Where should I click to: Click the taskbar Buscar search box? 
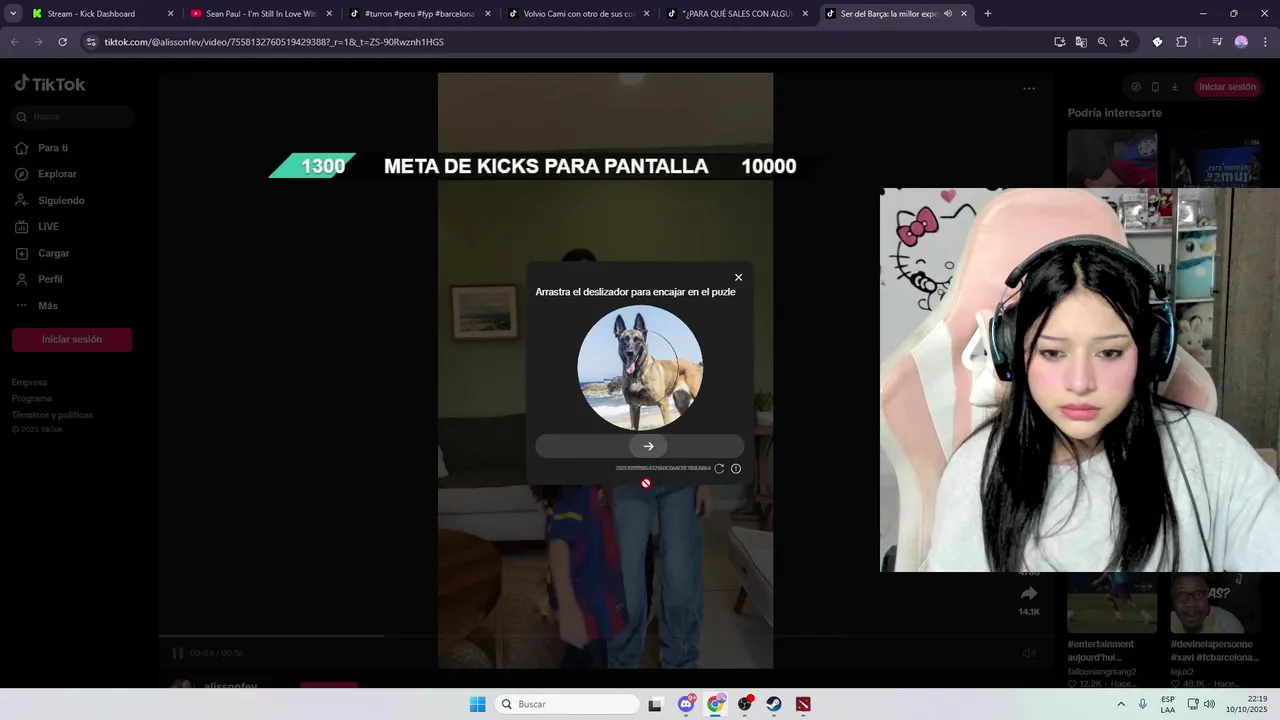pyautogui.click(x=568, y=704)
